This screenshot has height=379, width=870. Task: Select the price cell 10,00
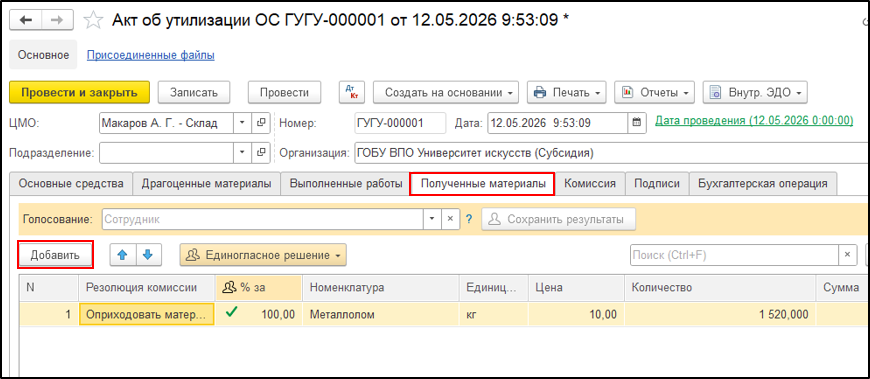click(x=577, y=314)
